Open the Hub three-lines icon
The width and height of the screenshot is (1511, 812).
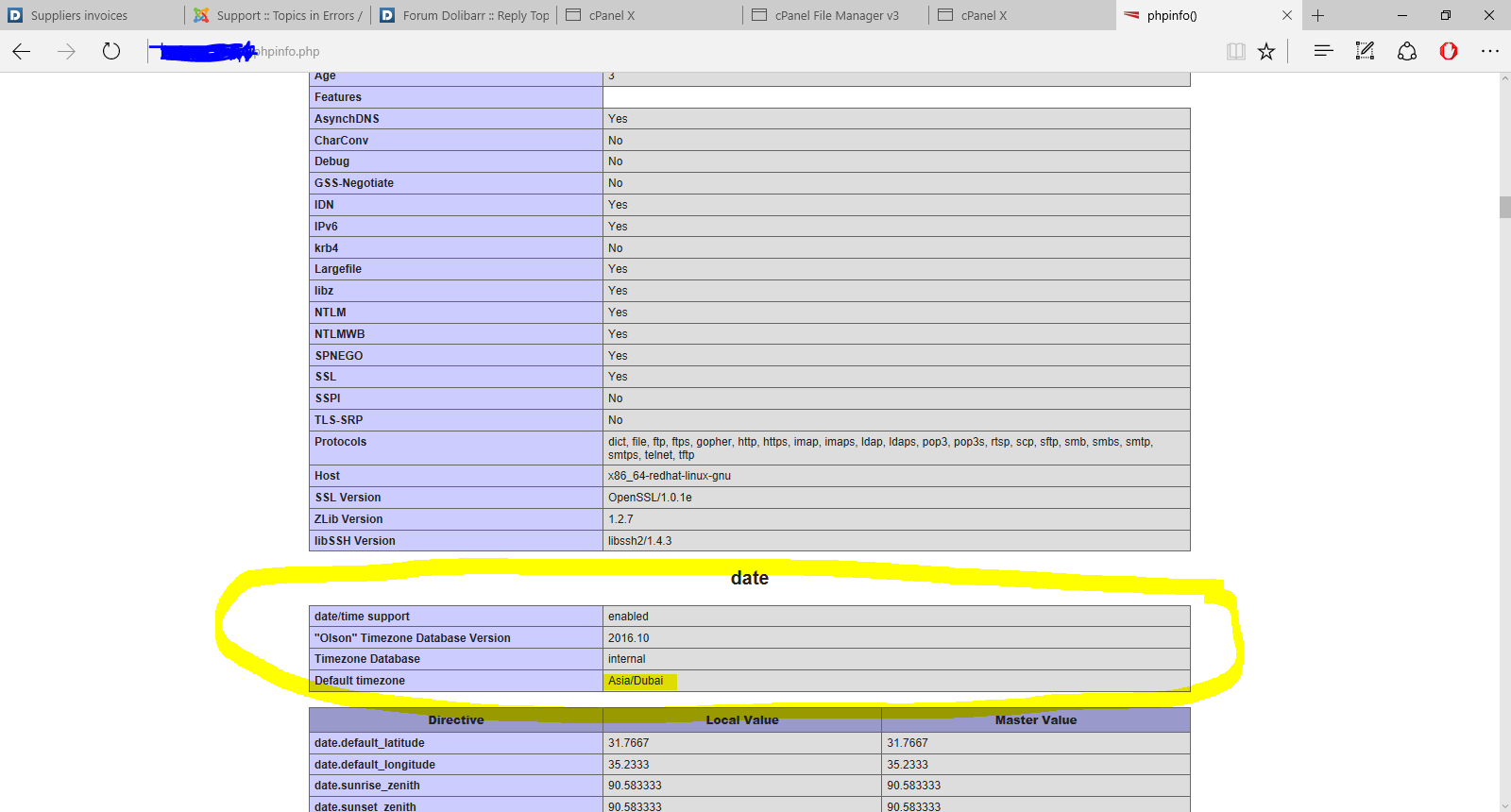click(1323, 51)
